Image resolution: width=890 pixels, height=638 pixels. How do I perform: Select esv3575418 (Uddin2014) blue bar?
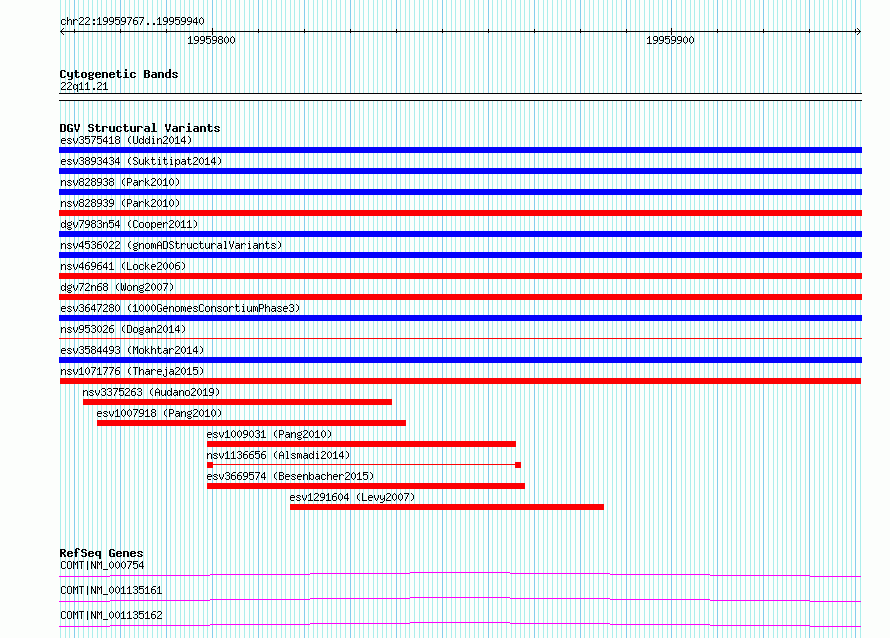pos(460,150)
